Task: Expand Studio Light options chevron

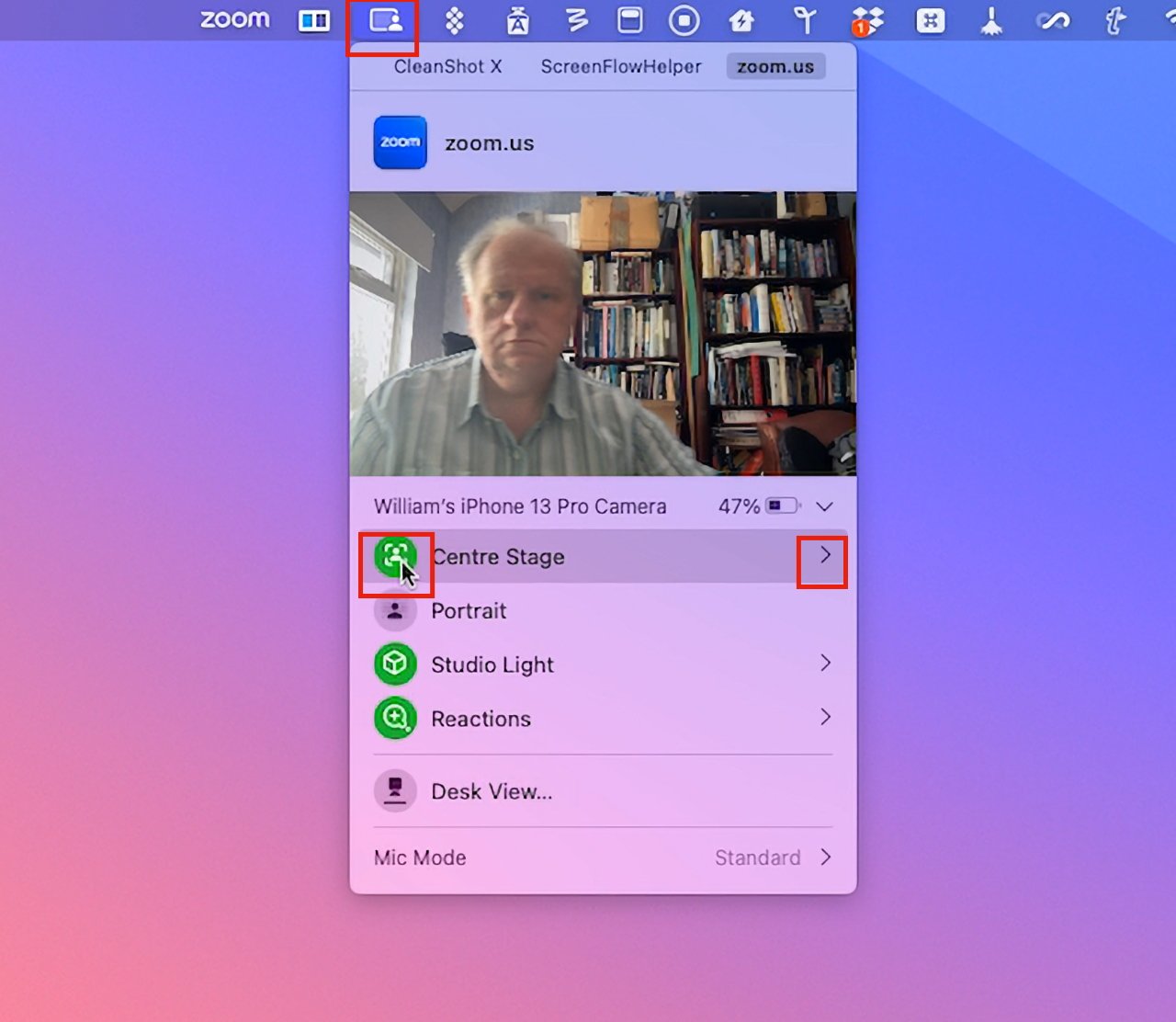Action: click(x=825, y=664)
